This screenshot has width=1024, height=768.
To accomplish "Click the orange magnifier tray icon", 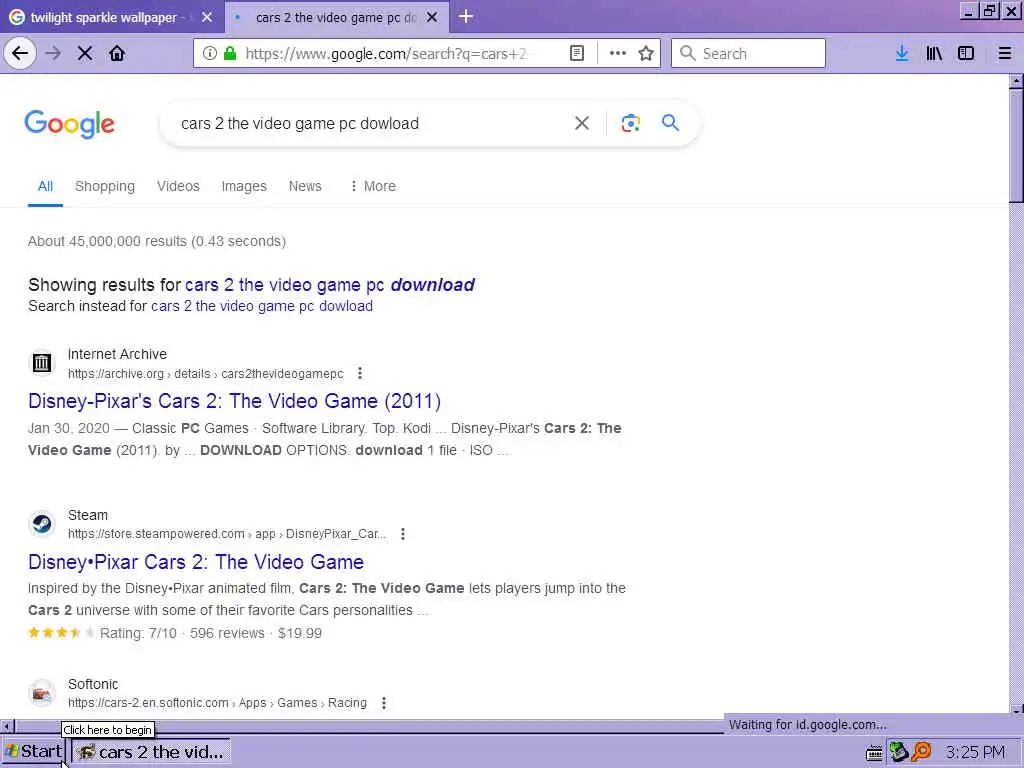I will 921,752.
